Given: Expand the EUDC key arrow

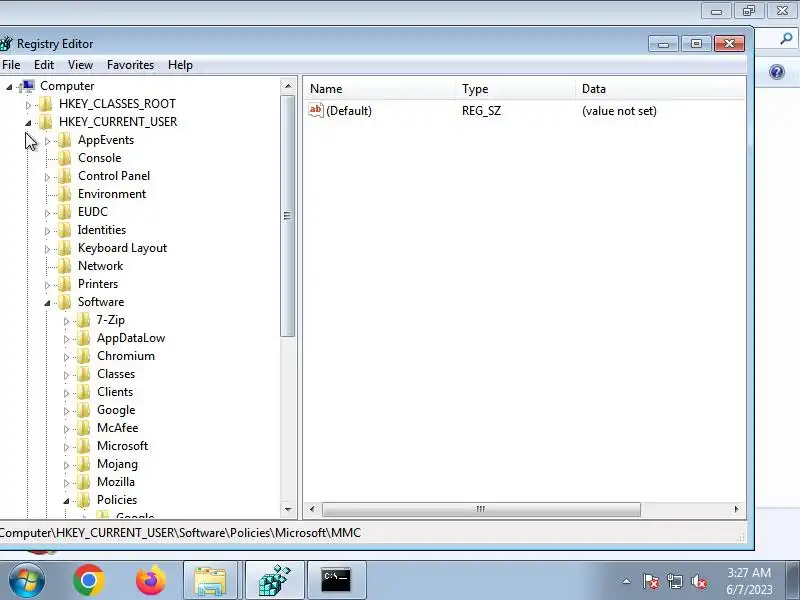Looking at the screenshot, I should (x=47, y=213).
